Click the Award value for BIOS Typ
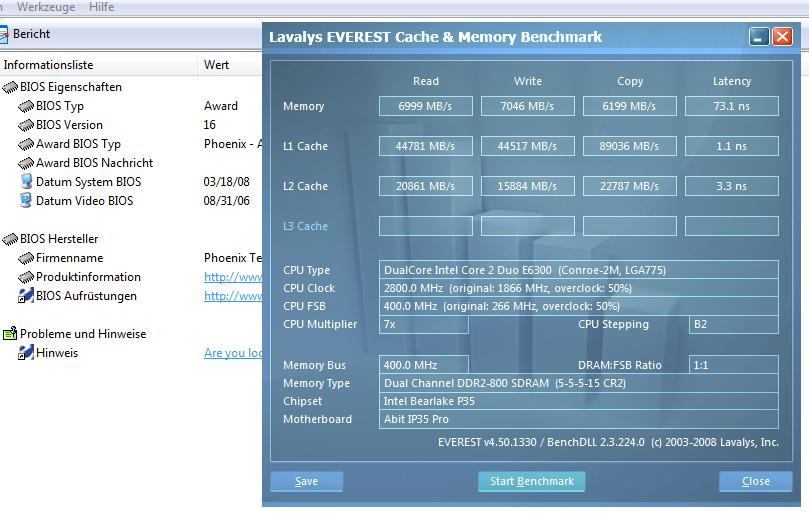The width and height of the screenshot is (809, 516). 221,106
